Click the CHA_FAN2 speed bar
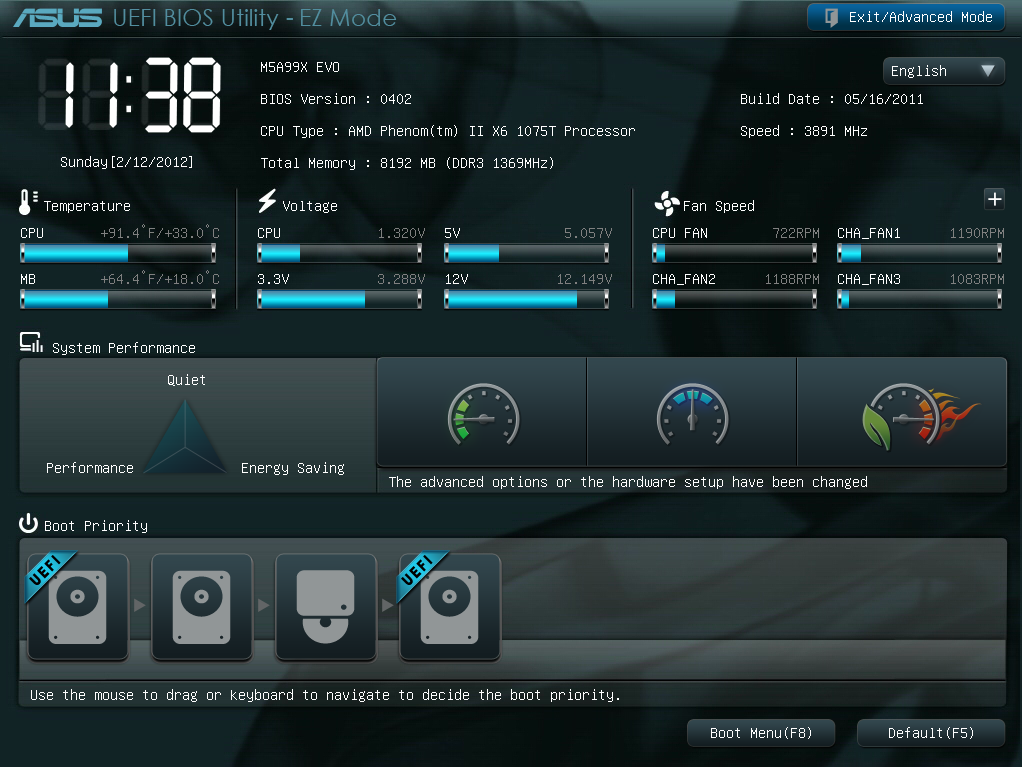 pos(735,299)
